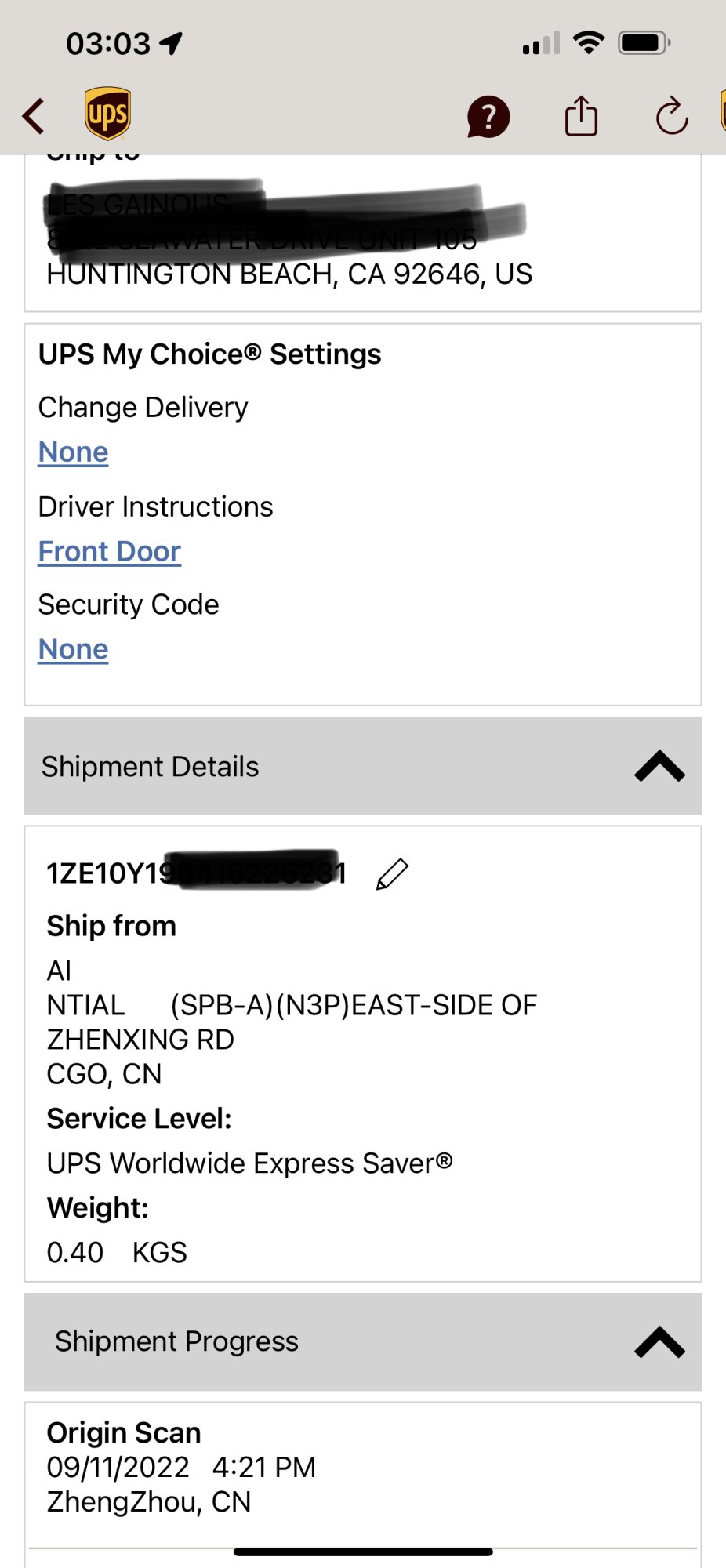Open the help question mark icon

[x=488, y=117]
